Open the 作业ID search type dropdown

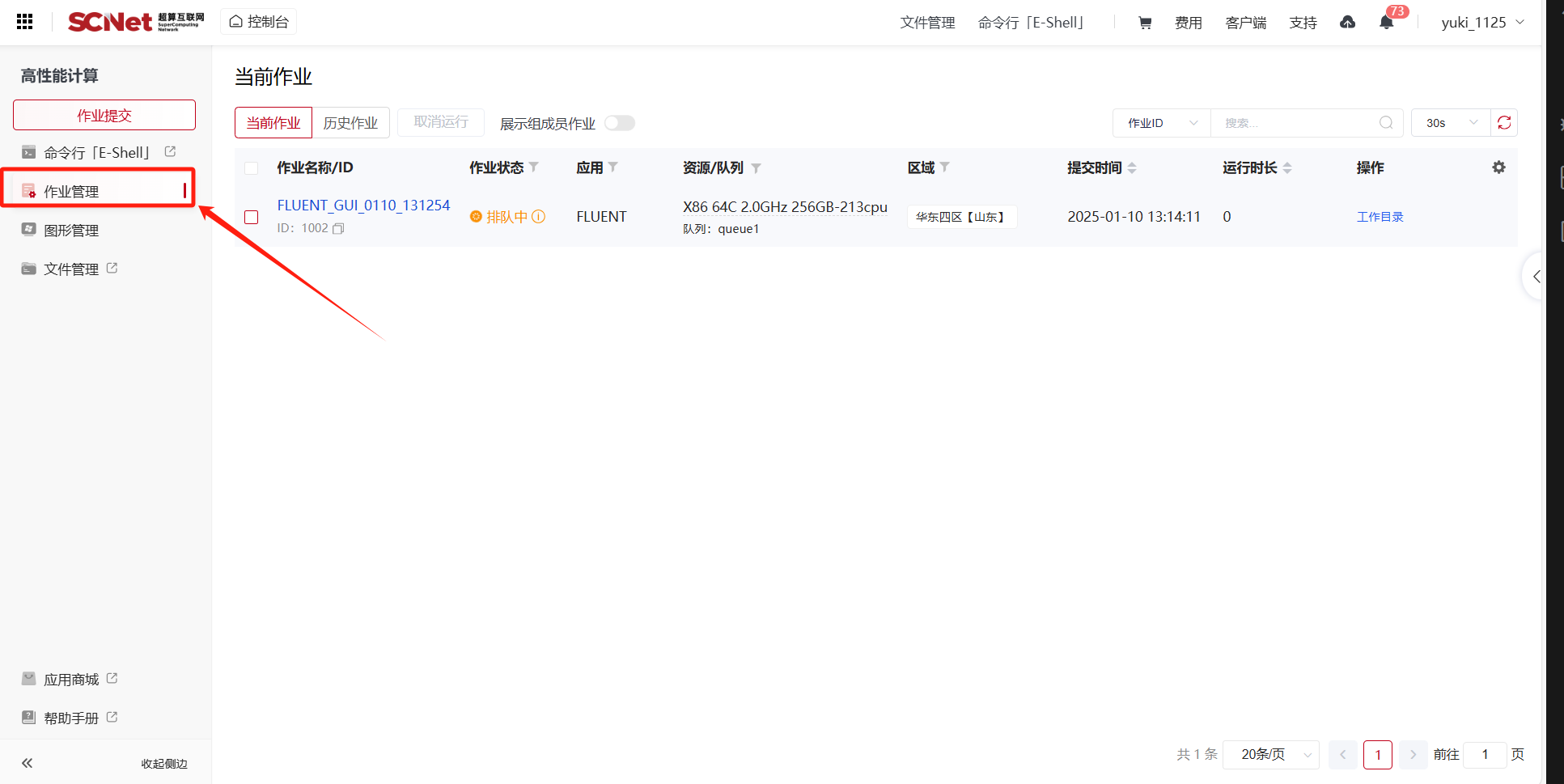(x=1162, y=123)
